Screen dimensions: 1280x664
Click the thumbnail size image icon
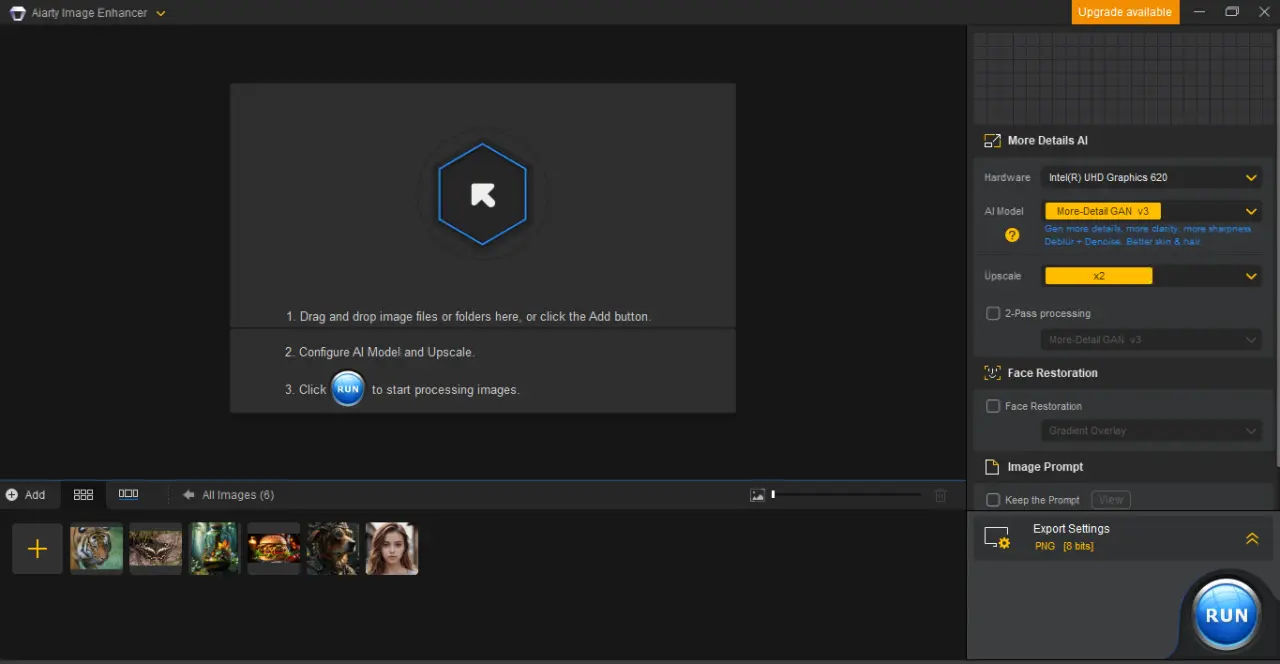[x=757, y=495]
